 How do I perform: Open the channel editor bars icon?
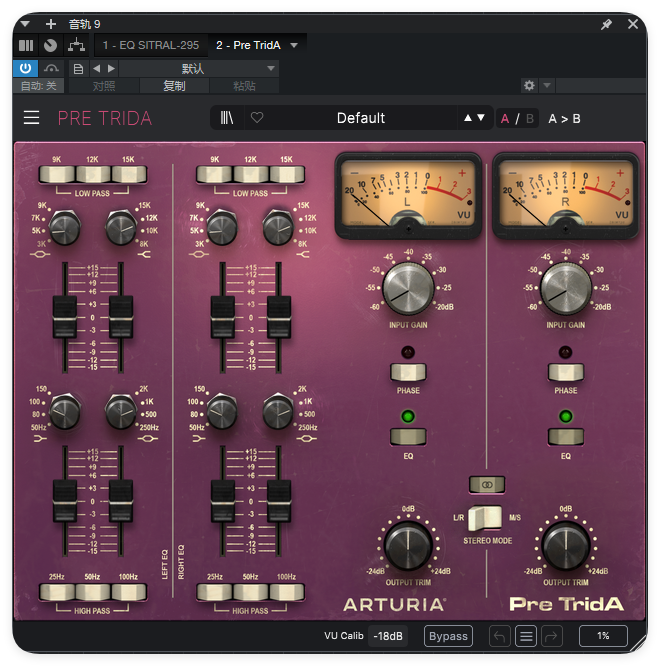click(26, 45)
